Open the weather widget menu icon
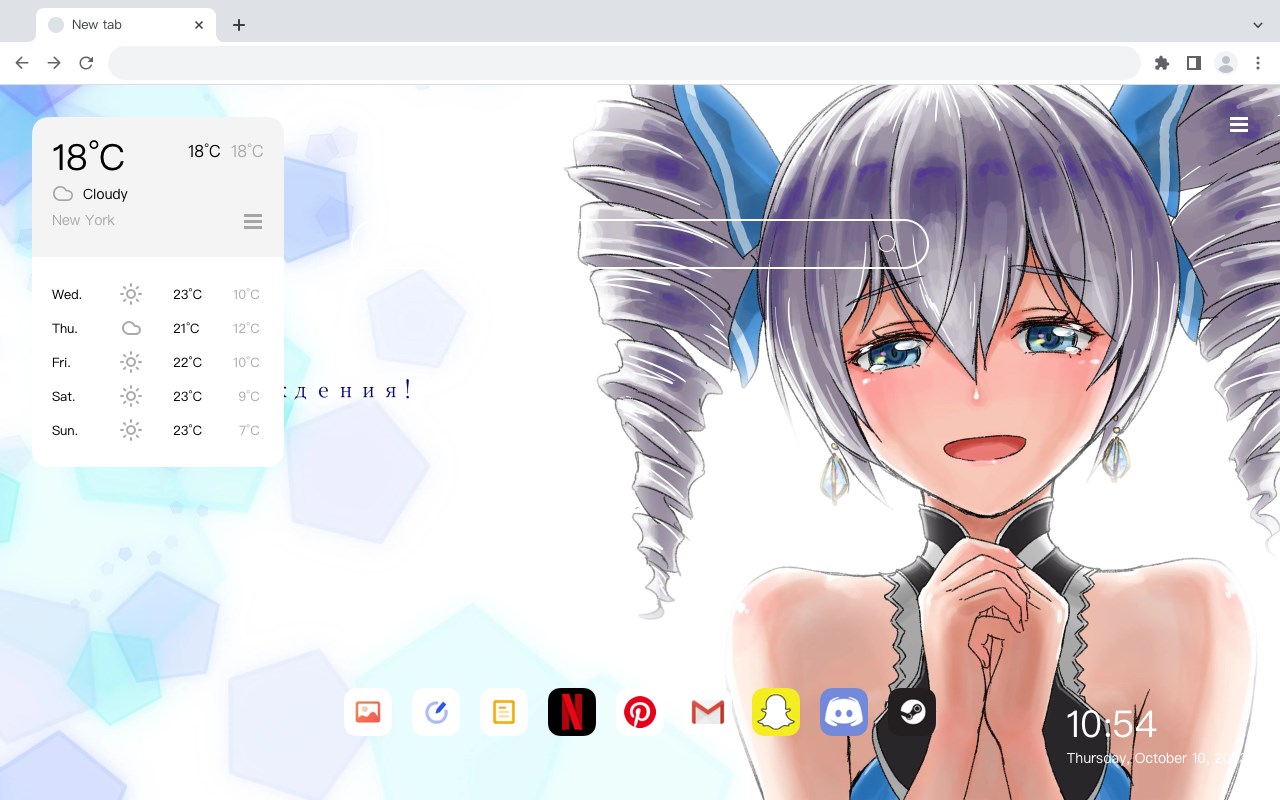The height and width of the screenshot is (800, 1280). [x=253, y=221]
